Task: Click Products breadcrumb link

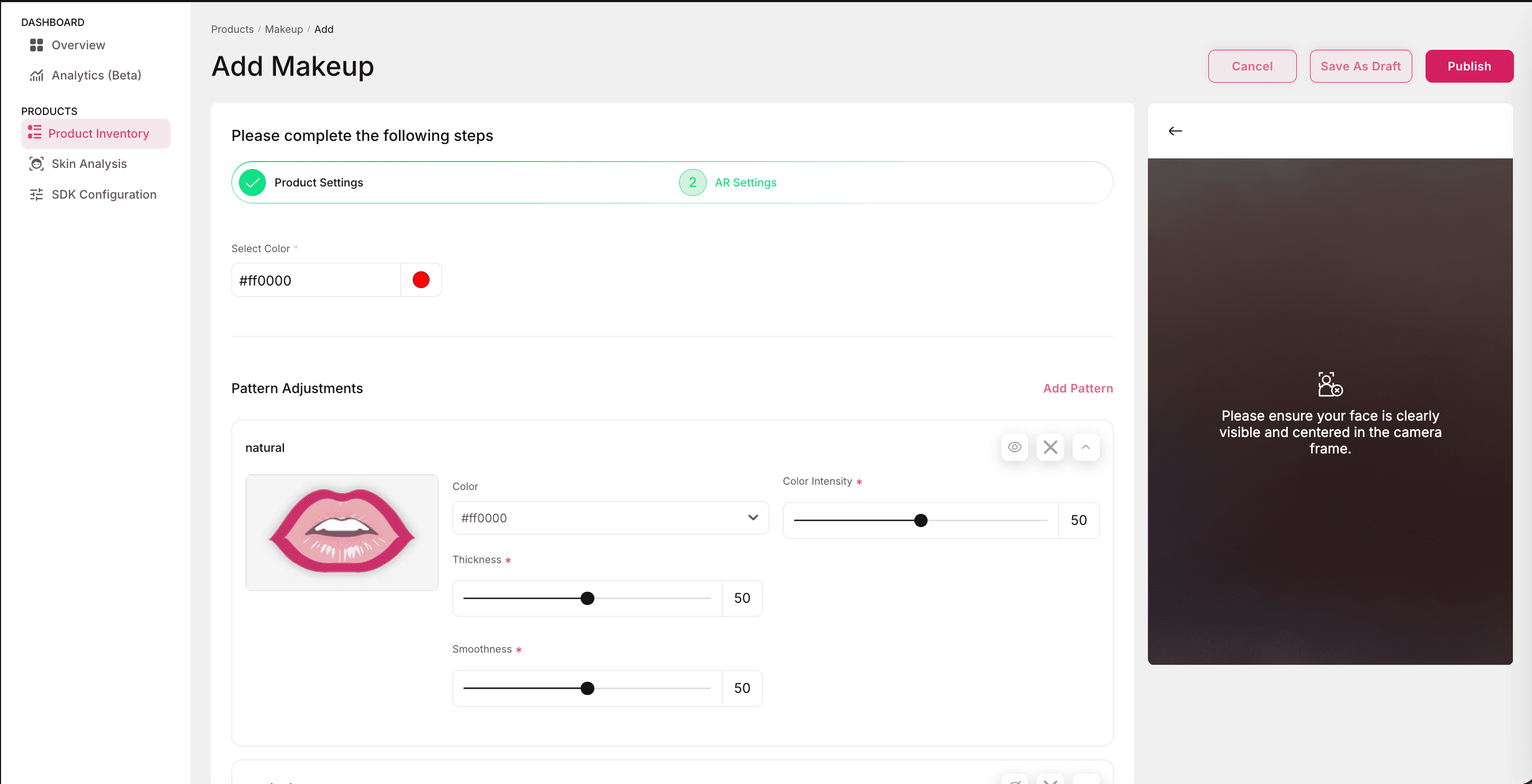Action: 232,29
